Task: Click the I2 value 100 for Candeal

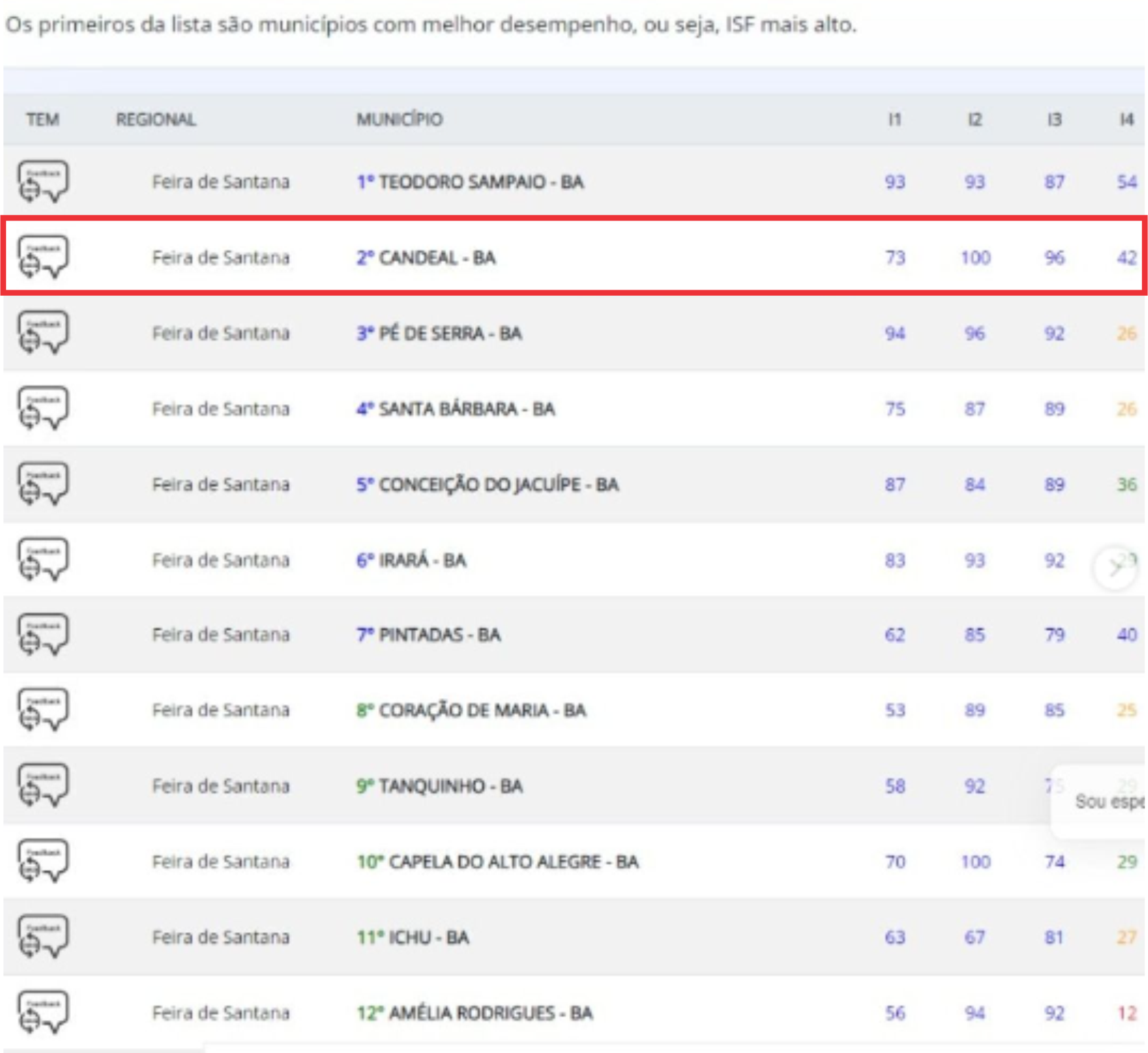Action: (x=975, y=257)
